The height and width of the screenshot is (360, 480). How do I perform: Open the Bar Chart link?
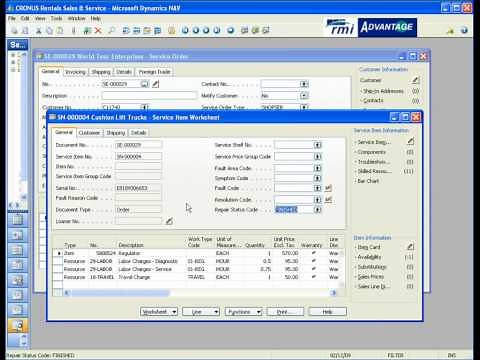point(368,181)
